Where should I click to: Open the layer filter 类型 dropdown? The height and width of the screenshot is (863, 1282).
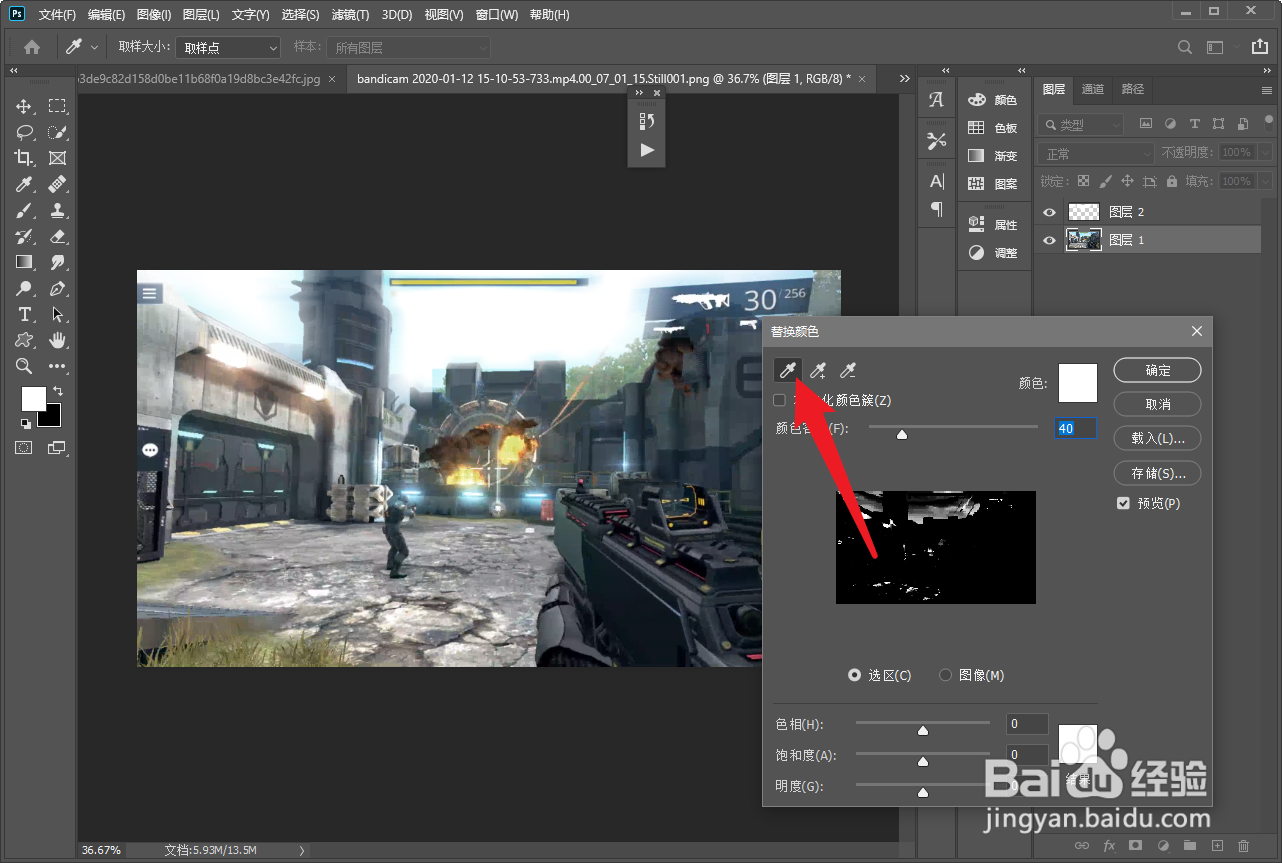click(1081, 125)
